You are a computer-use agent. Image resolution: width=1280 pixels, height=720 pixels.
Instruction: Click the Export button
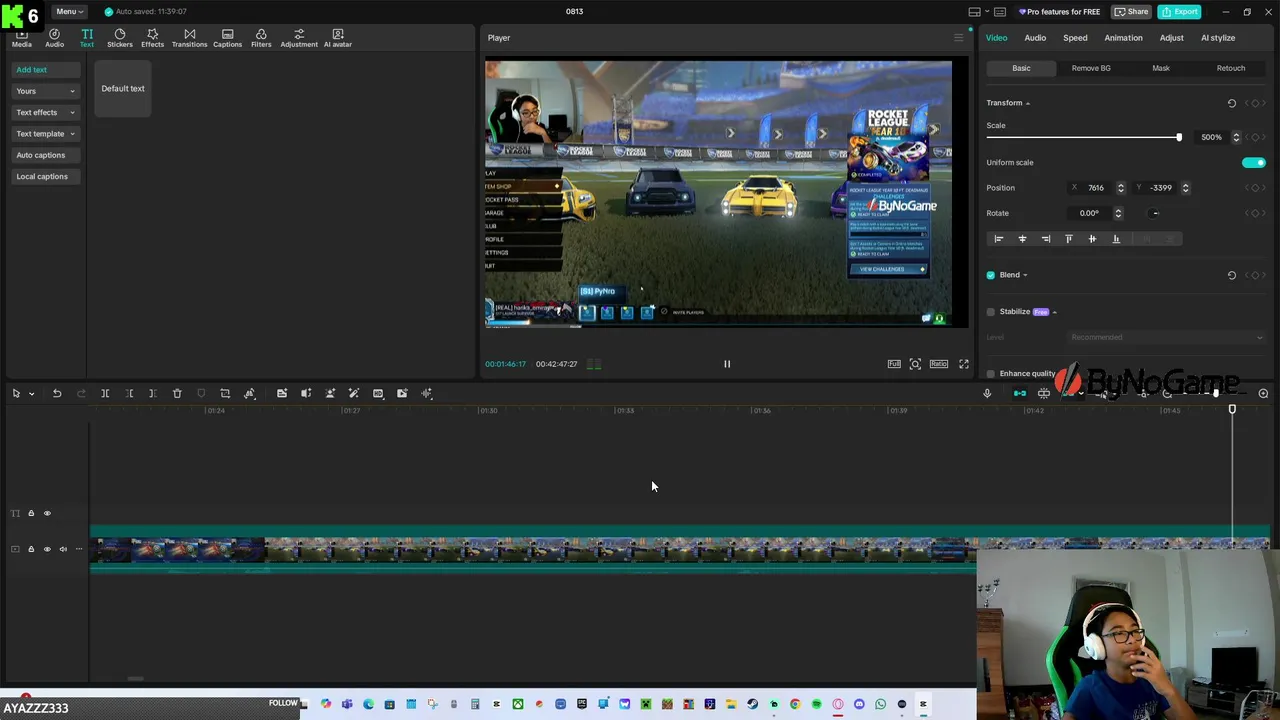(1179, 11)
